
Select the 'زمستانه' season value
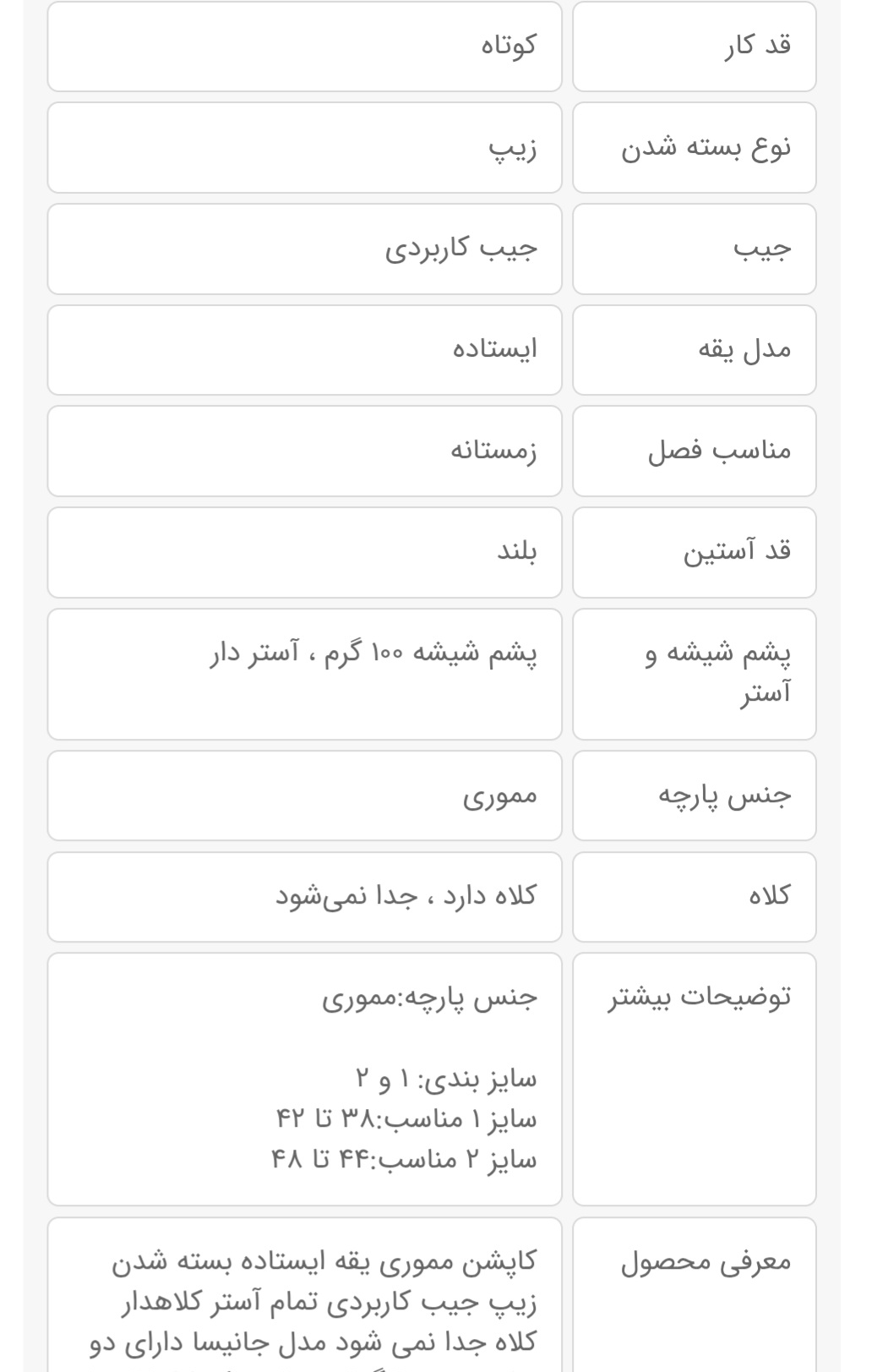click(x=493, y=451)
